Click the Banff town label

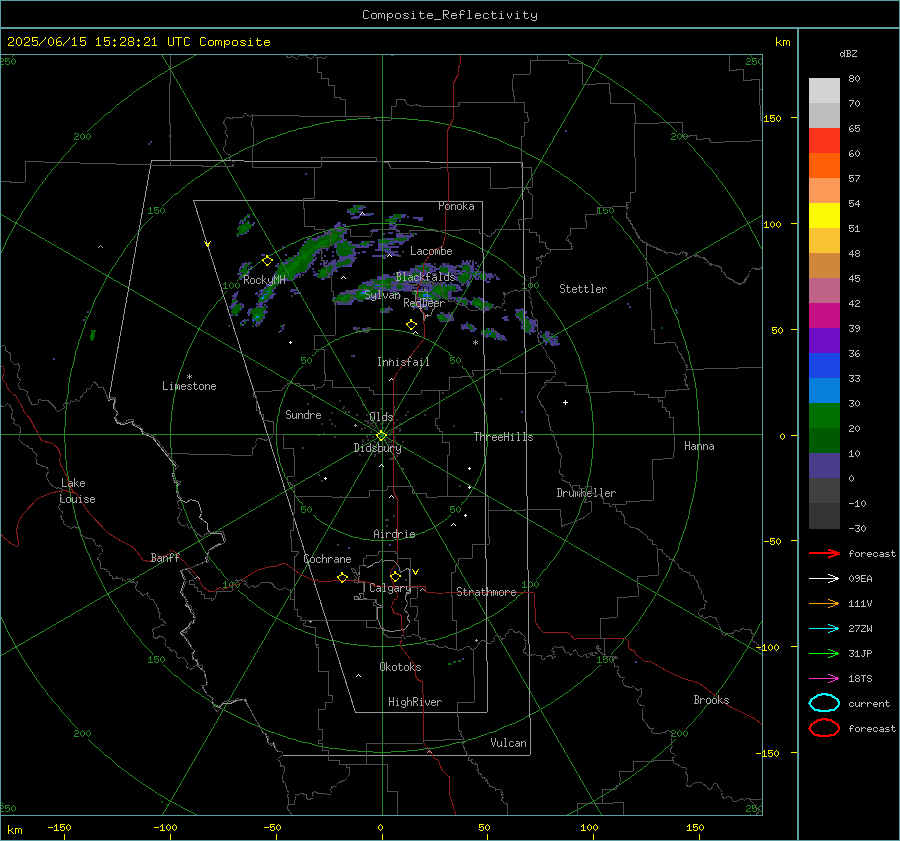tap(165, 558)
